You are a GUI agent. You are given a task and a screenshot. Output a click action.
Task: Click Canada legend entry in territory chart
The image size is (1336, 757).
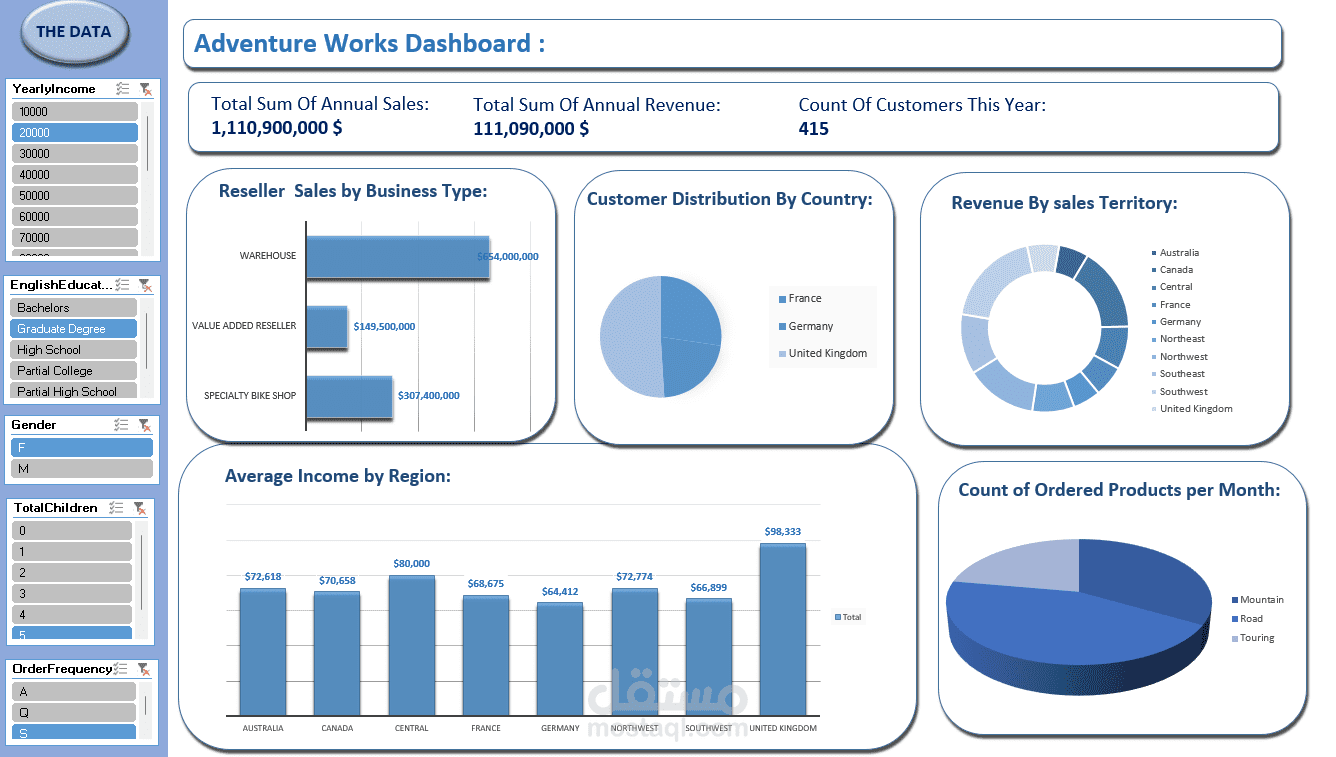tap(1172, 270)
